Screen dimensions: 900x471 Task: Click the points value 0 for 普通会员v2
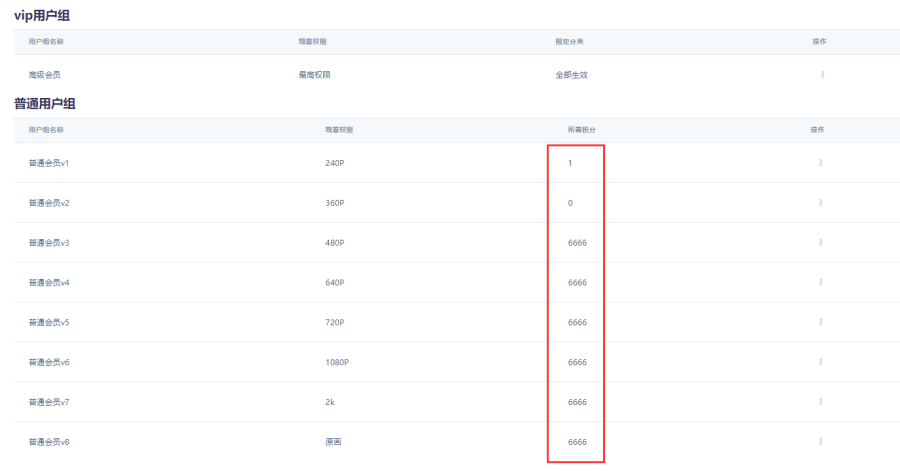[570, 203]
